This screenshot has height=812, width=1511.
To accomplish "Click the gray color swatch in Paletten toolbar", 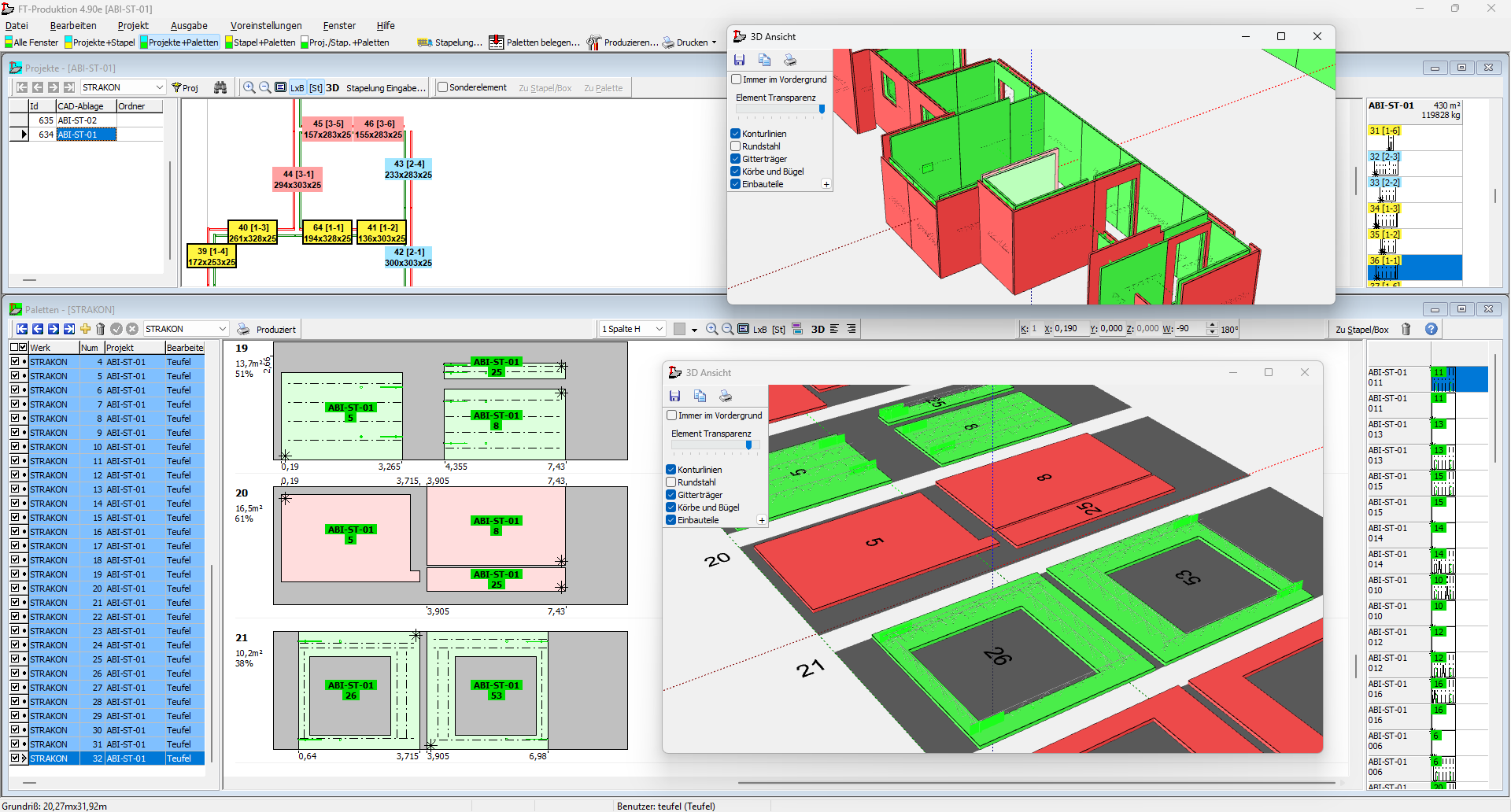I will coord(679,329).
